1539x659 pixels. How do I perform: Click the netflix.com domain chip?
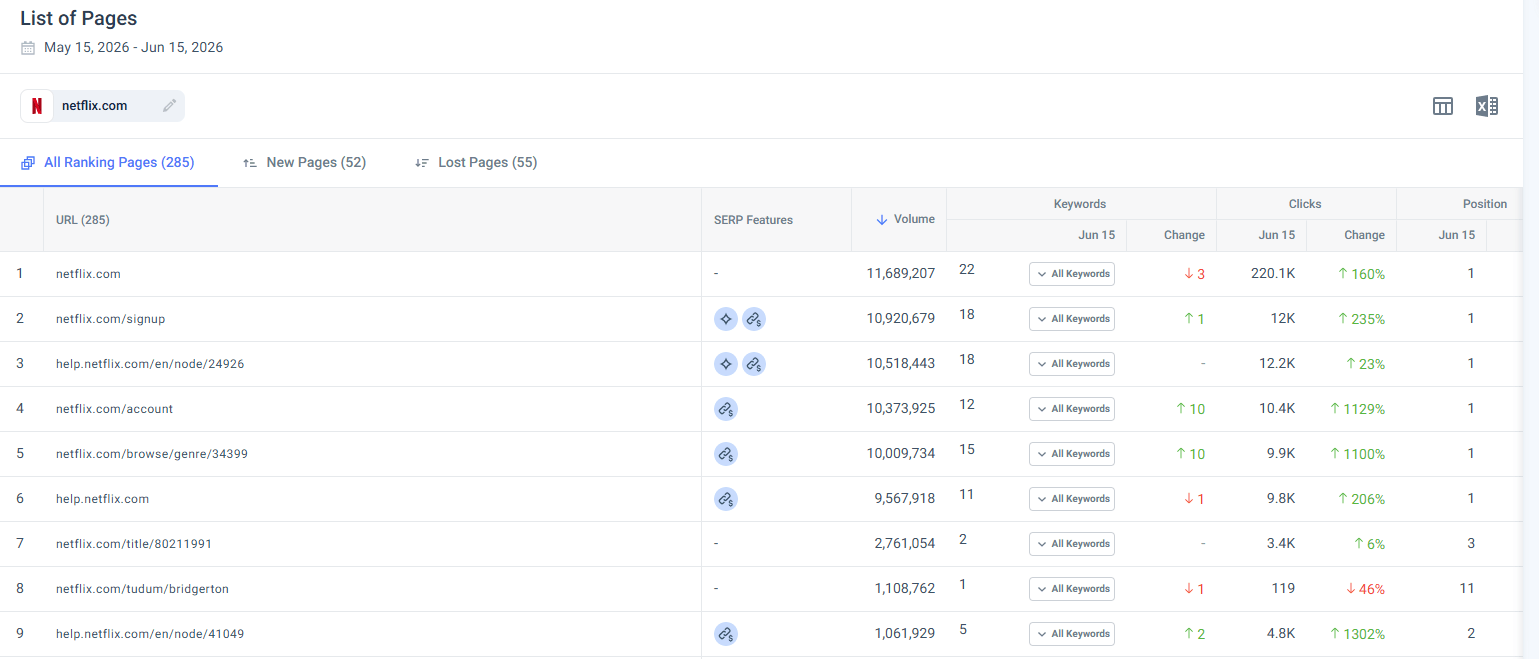click(x=102, y=106)
